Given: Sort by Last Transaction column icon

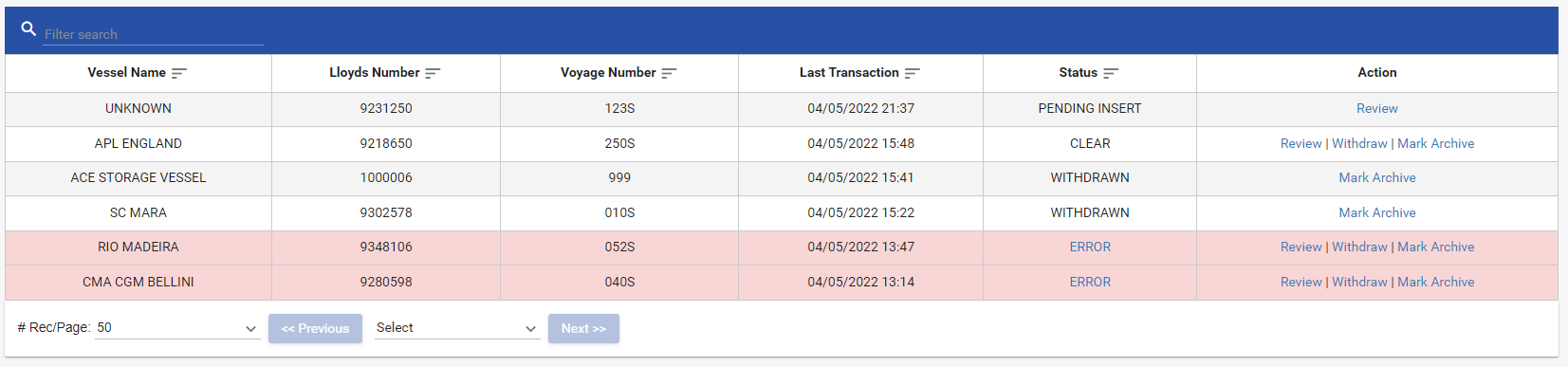Looking at the screenshot, I should (x=912, y=73).
